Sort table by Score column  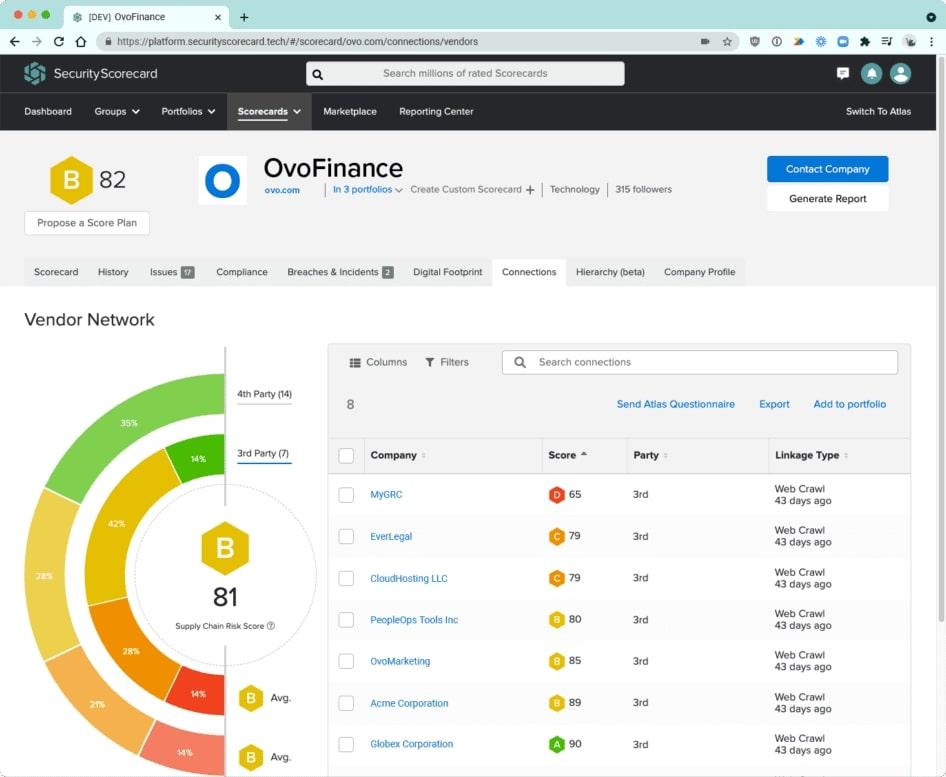567,455
